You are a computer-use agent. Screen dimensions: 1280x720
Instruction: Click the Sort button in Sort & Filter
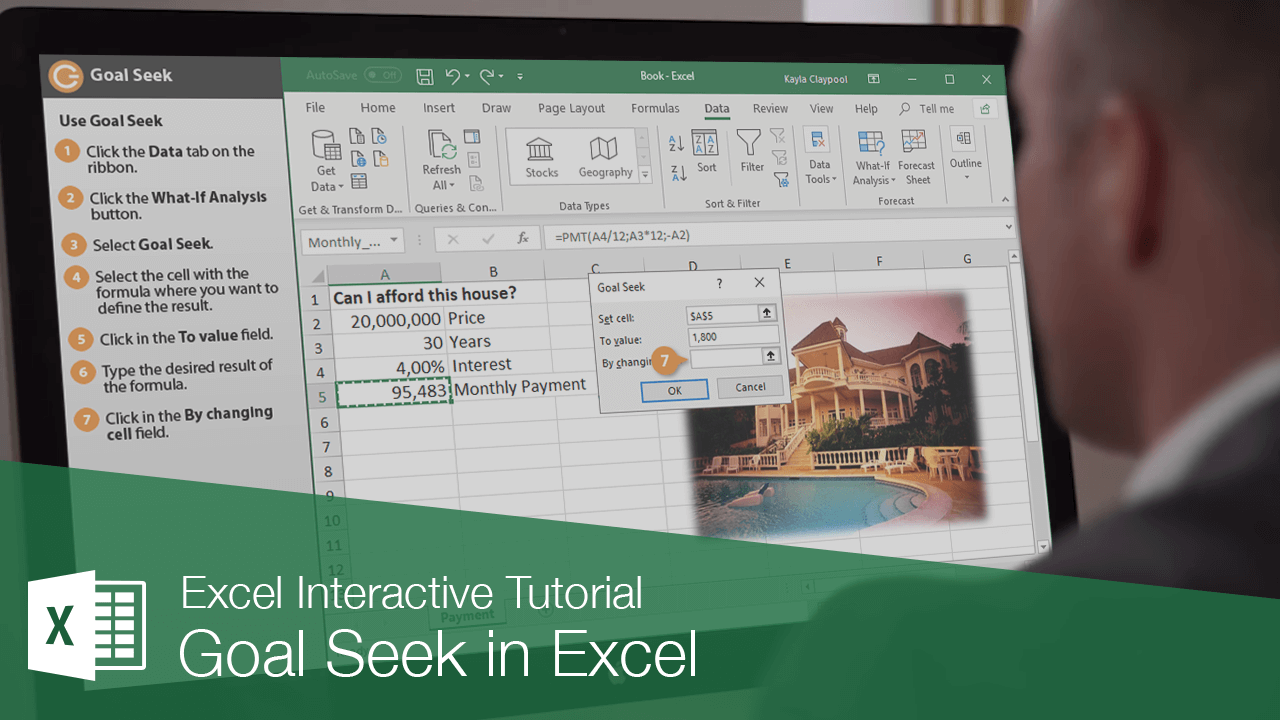[x=707, y=155]
